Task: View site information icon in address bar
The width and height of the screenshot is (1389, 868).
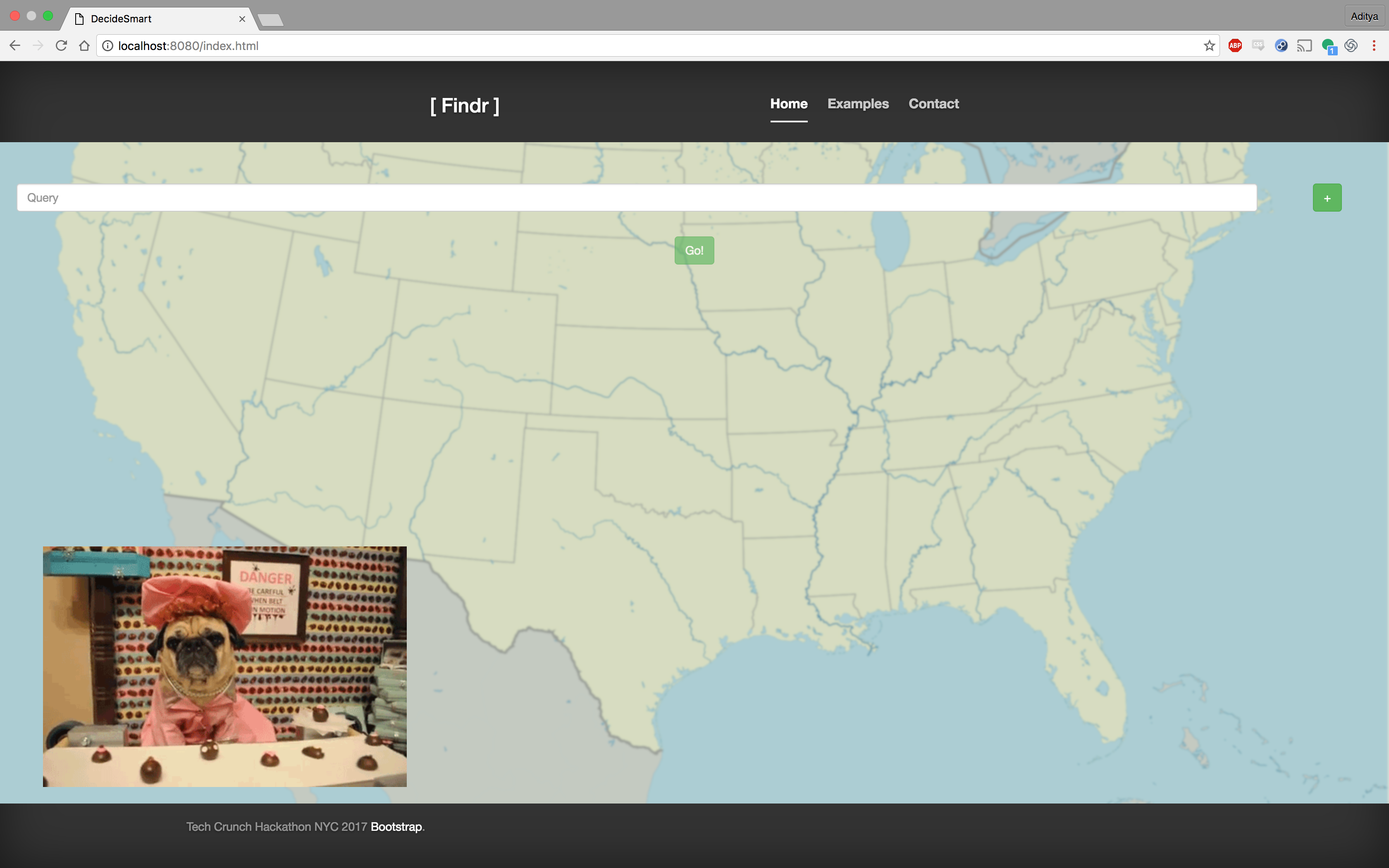Action: click(108, 46)
